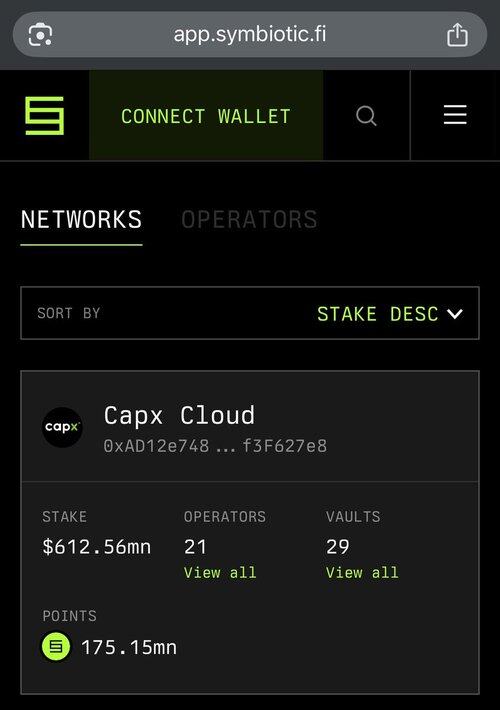Click the 0xAD12e748...f3F627e8 address

[215, 446]
